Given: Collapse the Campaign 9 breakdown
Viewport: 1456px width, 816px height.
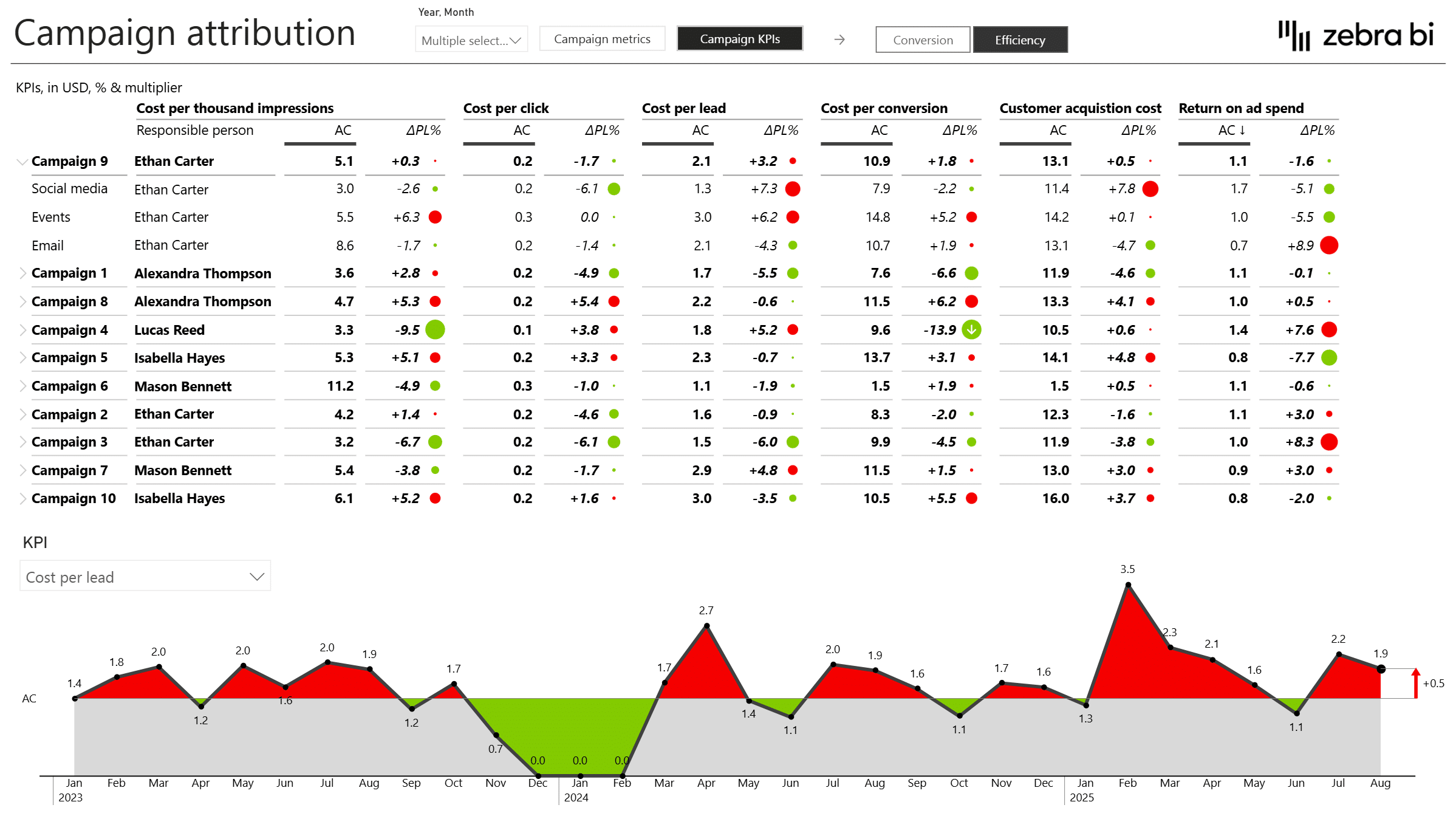Looking at the screenshot, I should click(22, 161).
